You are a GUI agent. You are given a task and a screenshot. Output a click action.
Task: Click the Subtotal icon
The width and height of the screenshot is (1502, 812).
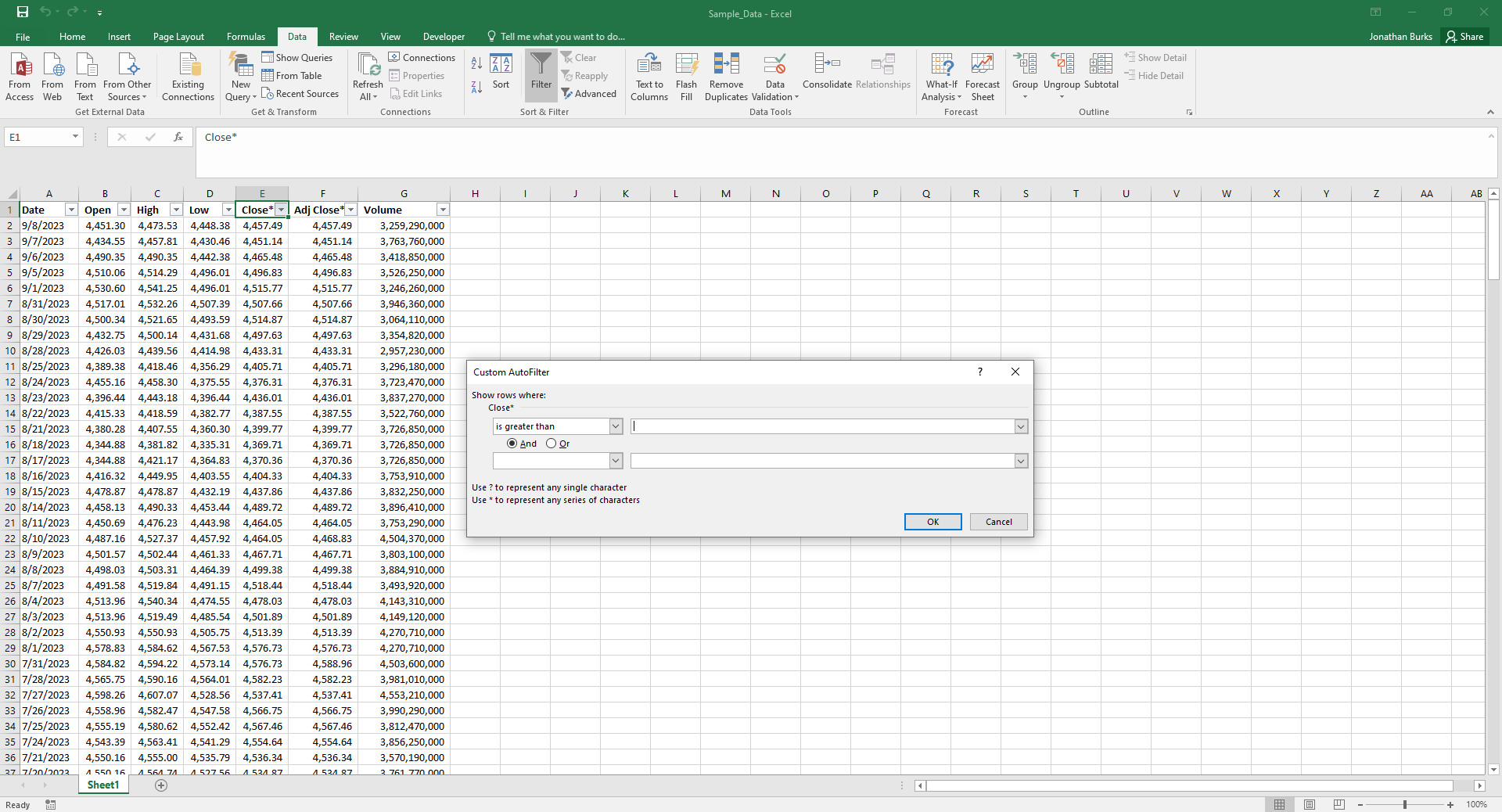(1101, 71)
